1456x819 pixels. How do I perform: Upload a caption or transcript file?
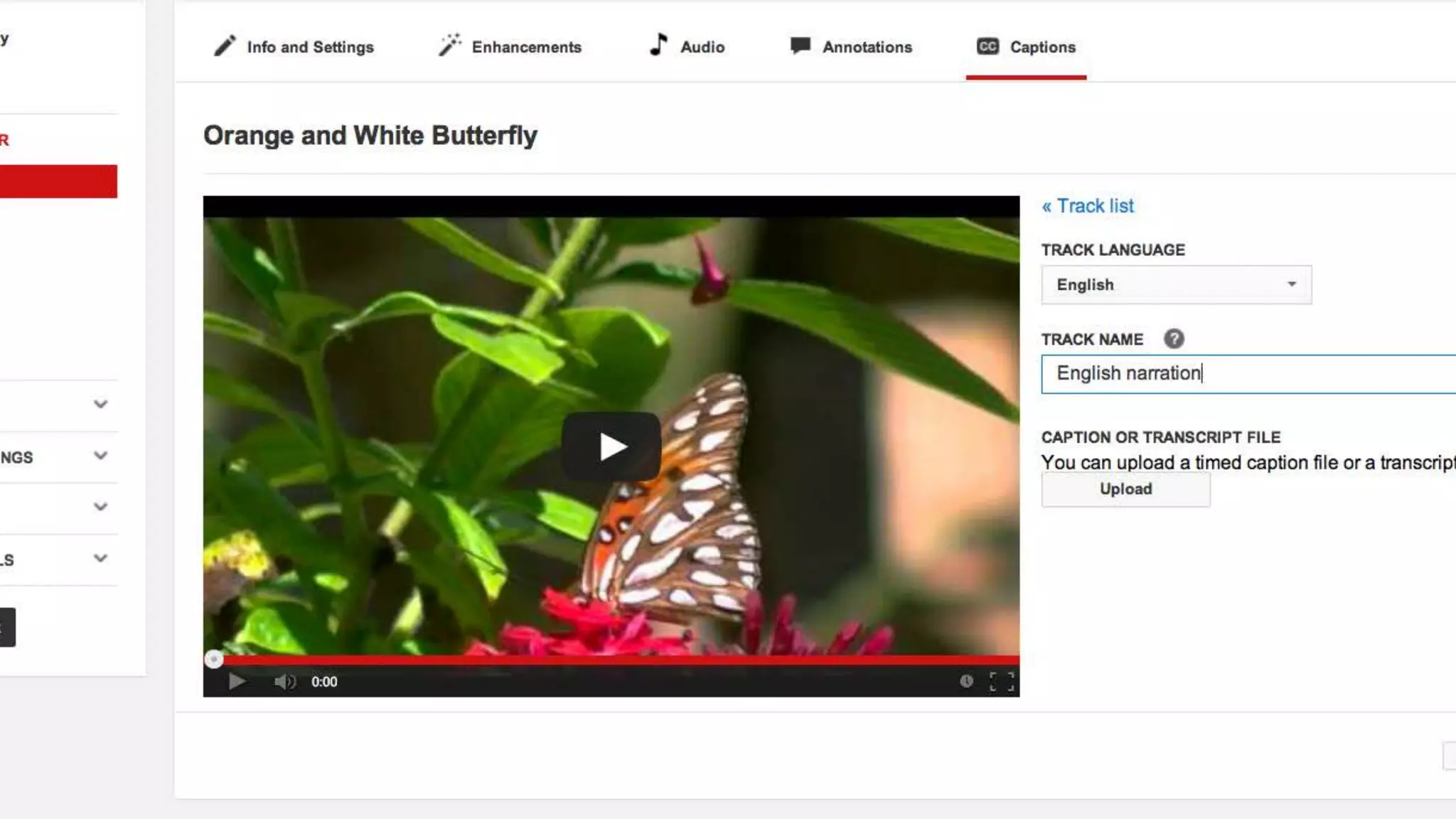tap(1125, 490)
